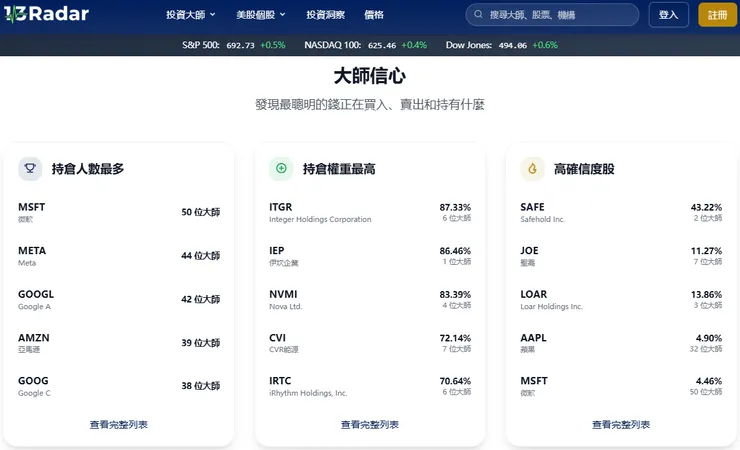Click the 13.86% value for LOAR

[x=706, y=294]
